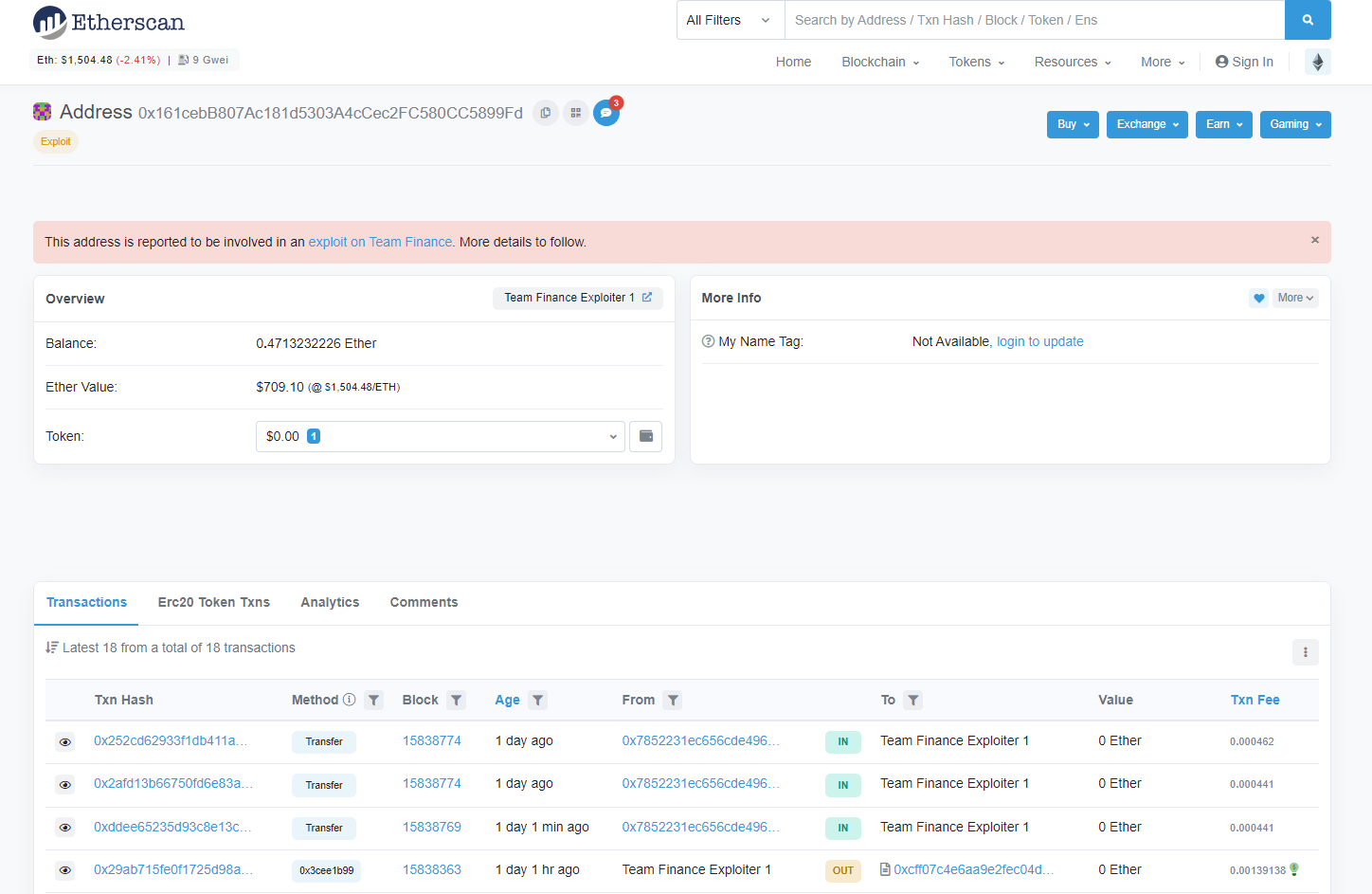The image size is (1372, 894).
Task: Open the Gaming dropdown button
Action: pyautogui.click(x=1295, y=124)
